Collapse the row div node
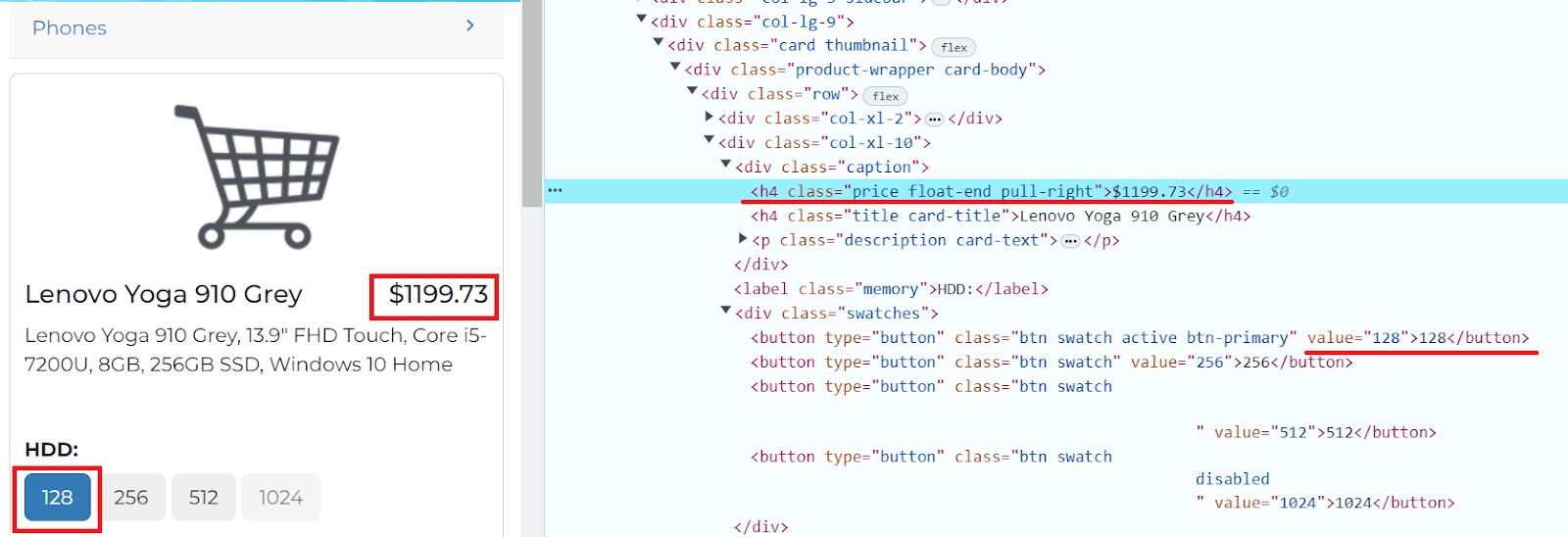 (692, 92)
